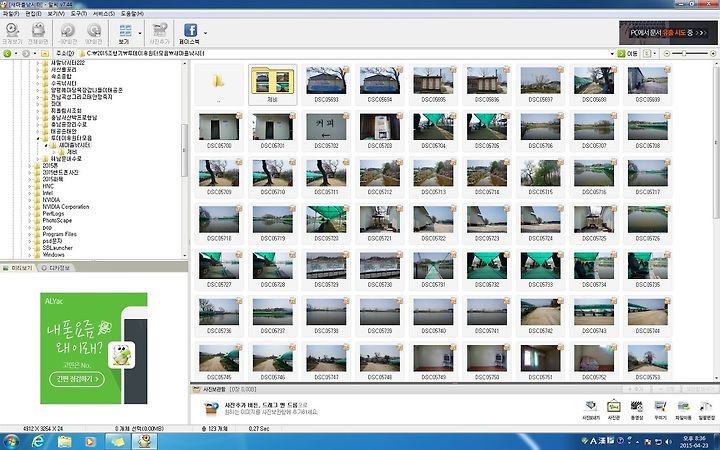The height and width of the screenshot is (450, 720).
Task: Click the address path input field
Action: tap(347, 54)
